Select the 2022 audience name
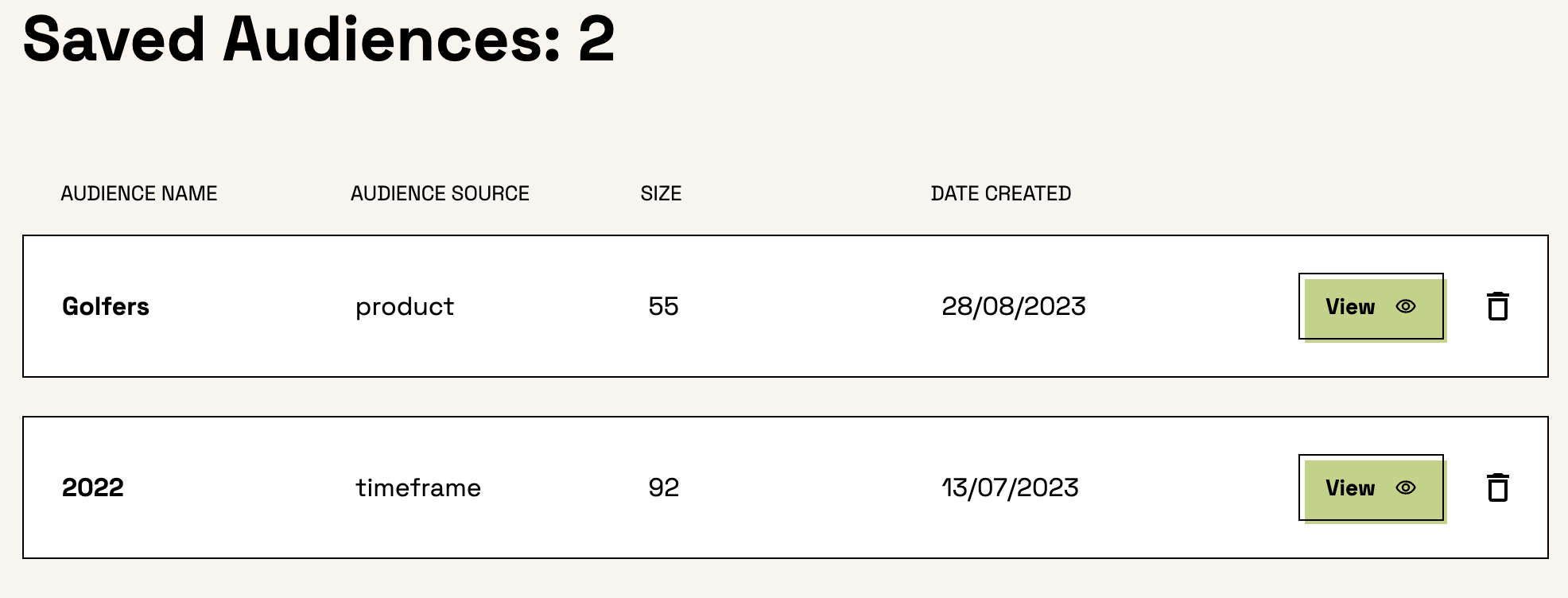The image size is (1568, 598). click(93, 487)
